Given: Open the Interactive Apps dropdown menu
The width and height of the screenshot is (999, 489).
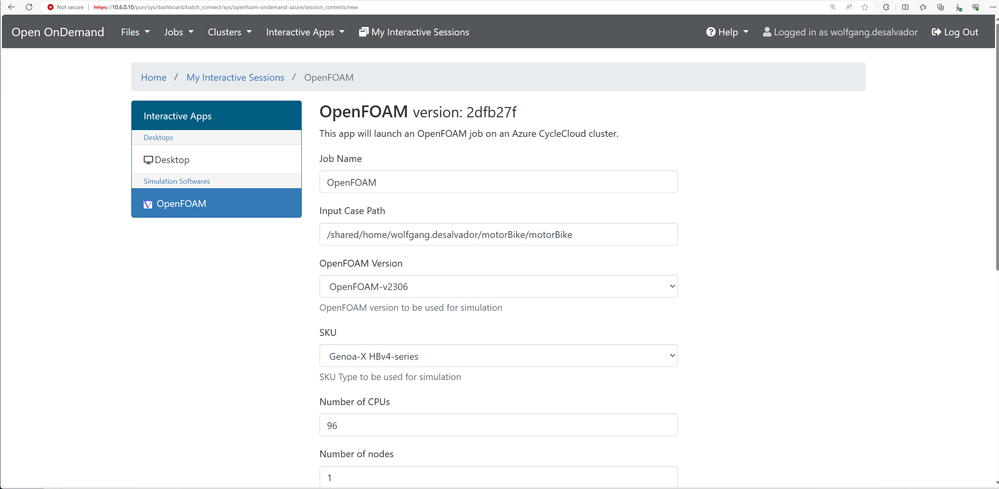Looking at the screenshot, I should [x=305, y=32].
